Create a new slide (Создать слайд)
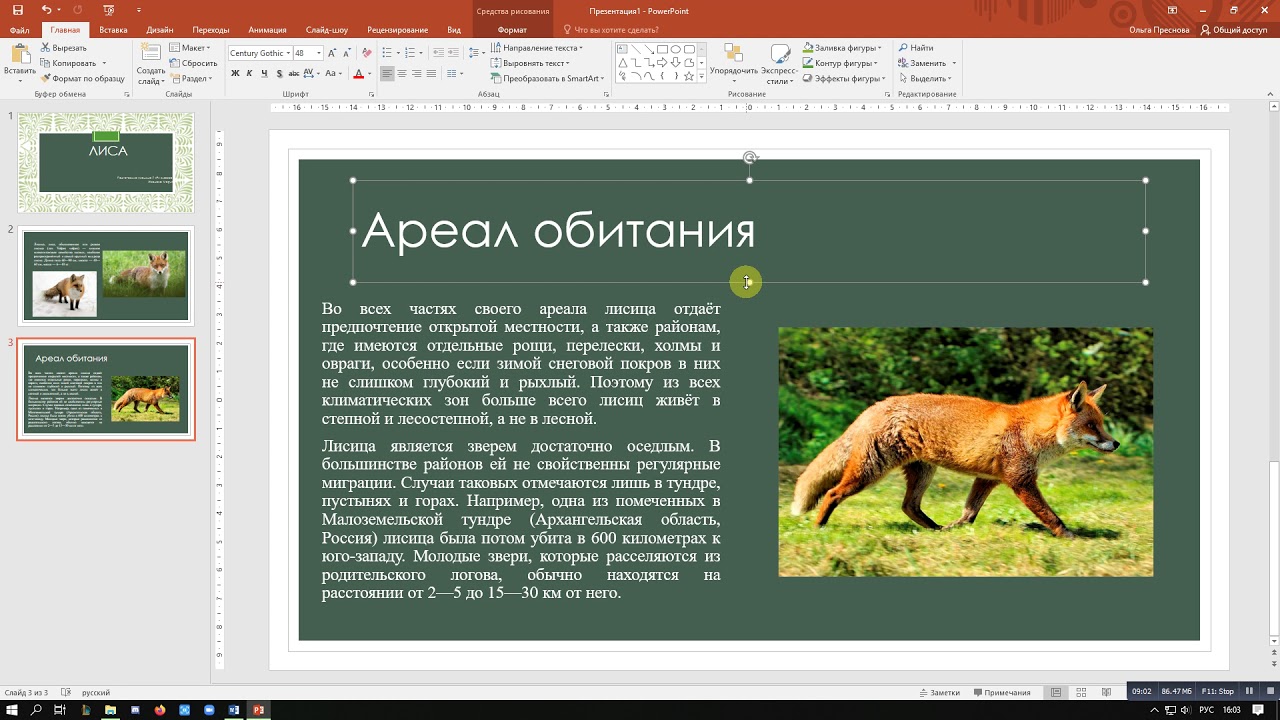Viewport: 1280px width, 720px height. click(150, 62)
